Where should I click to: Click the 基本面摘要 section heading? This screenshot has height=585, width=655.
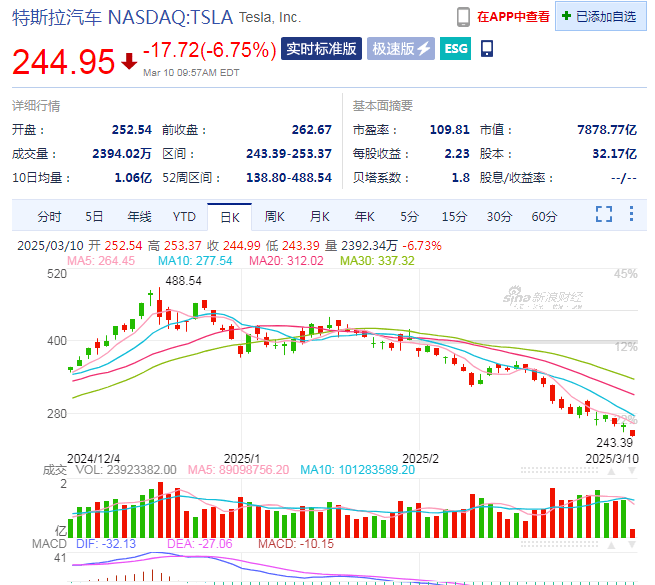click(x=383, y=106)
